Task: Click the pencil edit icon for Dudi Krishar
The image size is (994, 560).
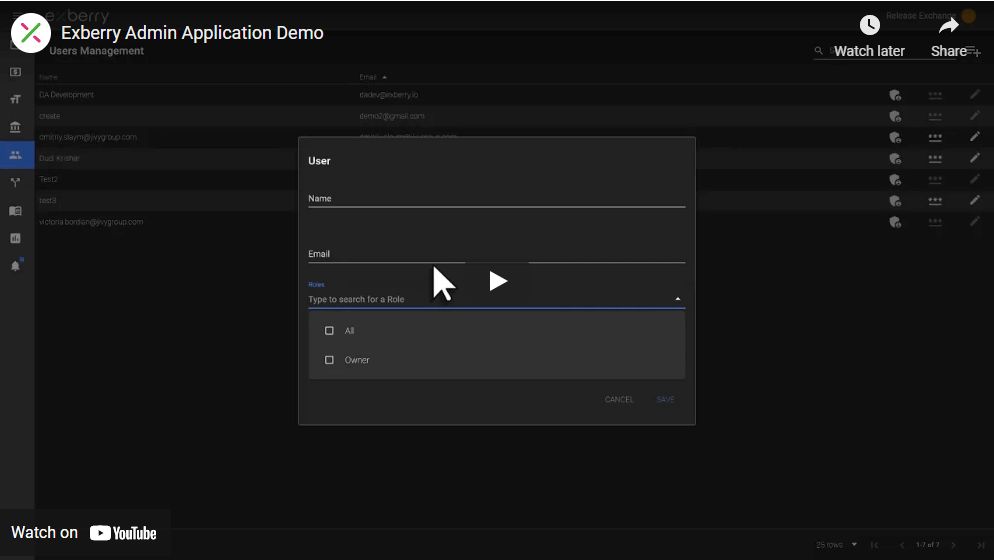Action: (x=975, y=158)
